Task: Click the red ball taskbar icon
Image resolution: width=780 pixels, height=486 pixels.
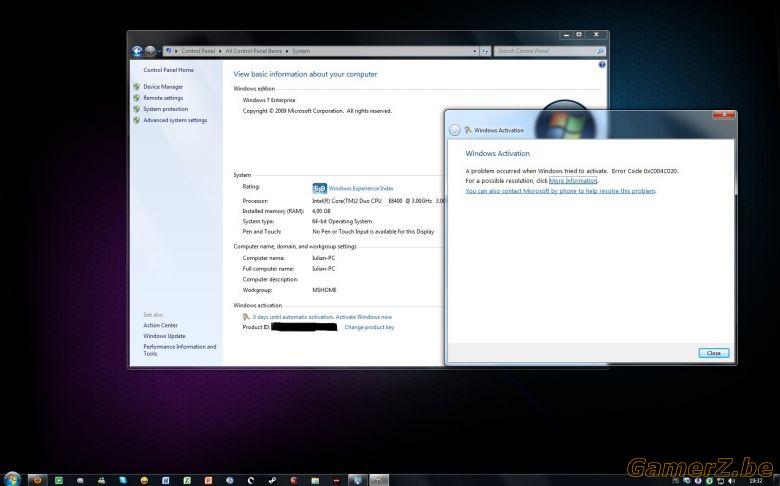Action: tap(293, 481)
